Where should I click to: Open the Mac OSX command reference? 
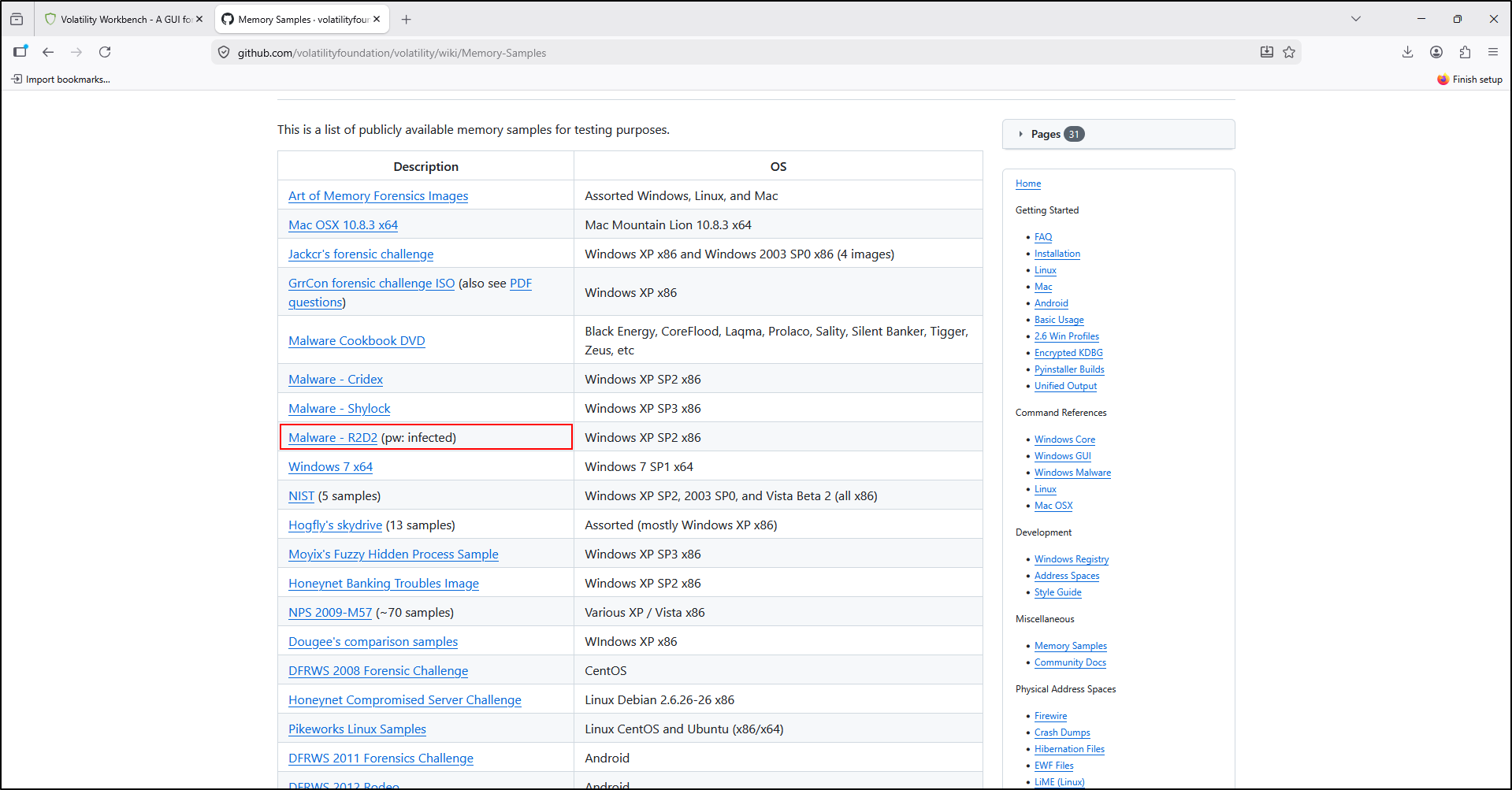point(1053,506)
